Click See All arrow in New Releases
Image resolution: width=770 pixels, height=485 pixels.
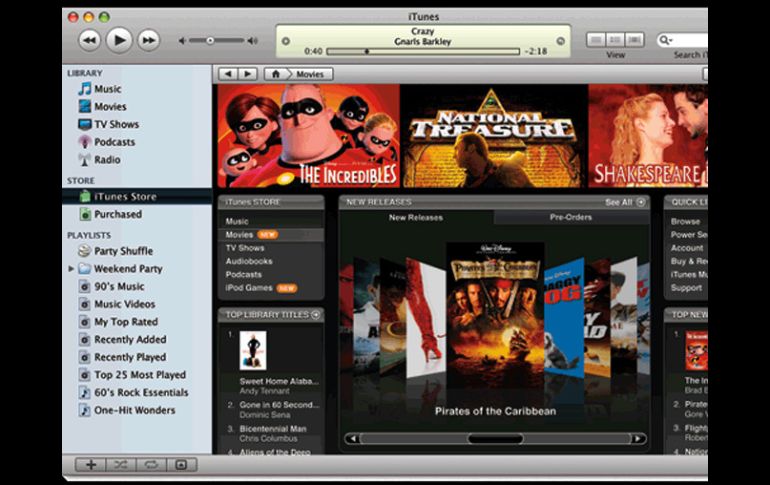(641, 202)
